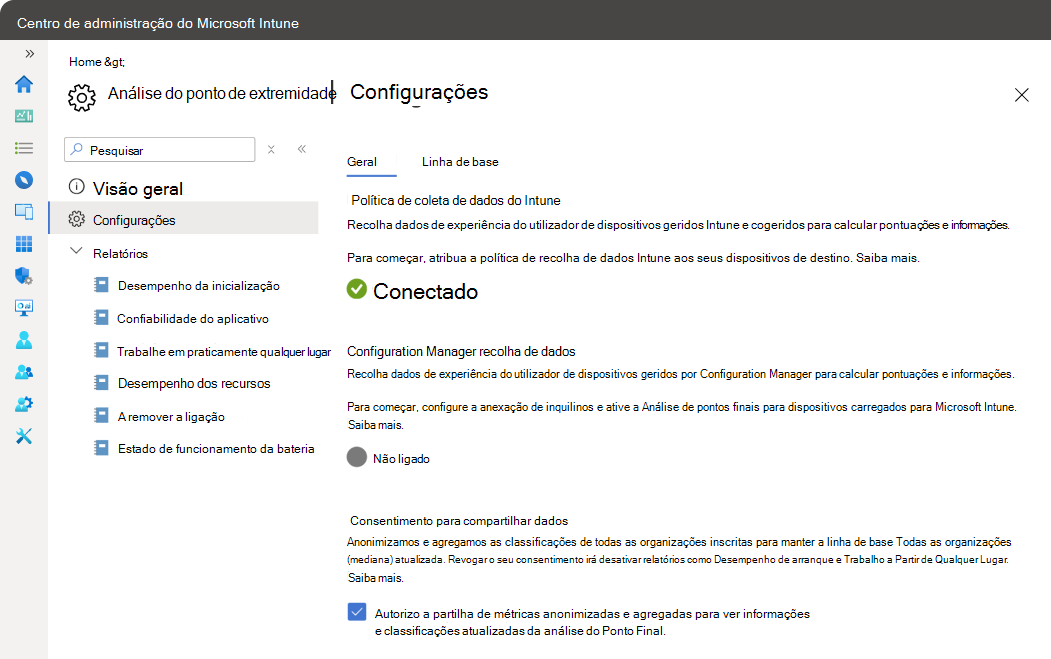Open Trabalhe em praticamente qualquer lugar report

[x=224, y=351]
